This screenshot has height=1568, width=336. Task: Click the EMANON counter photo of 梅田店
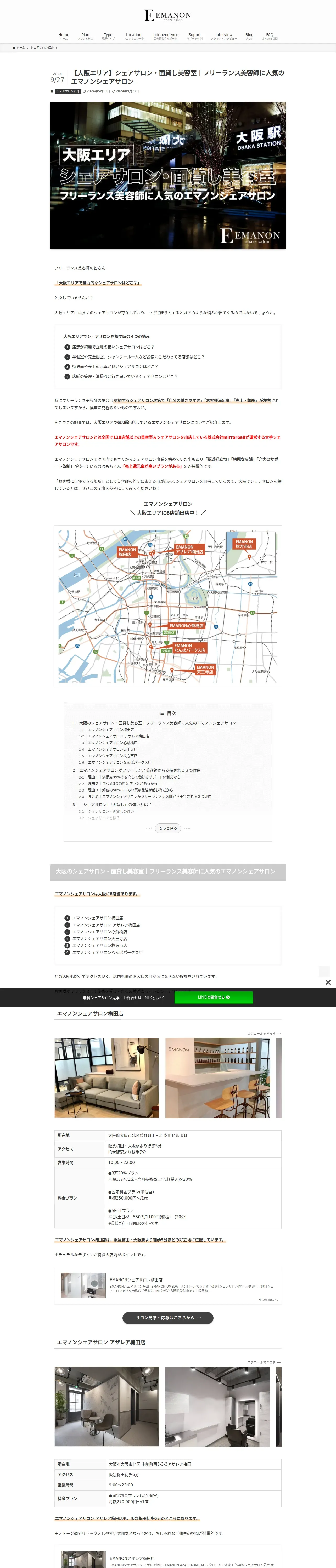(218, 1078)
